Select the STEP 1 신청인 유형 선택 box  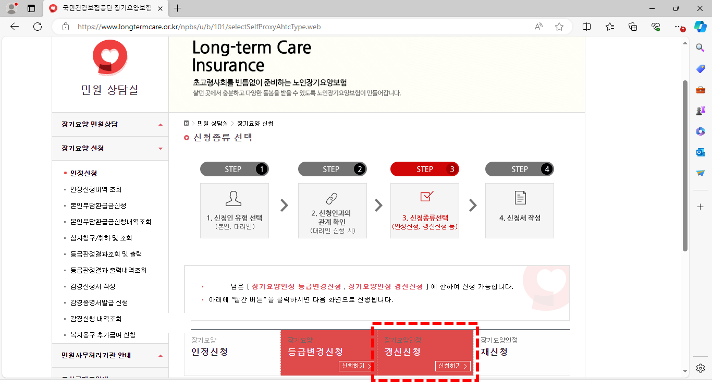[234, 211]
